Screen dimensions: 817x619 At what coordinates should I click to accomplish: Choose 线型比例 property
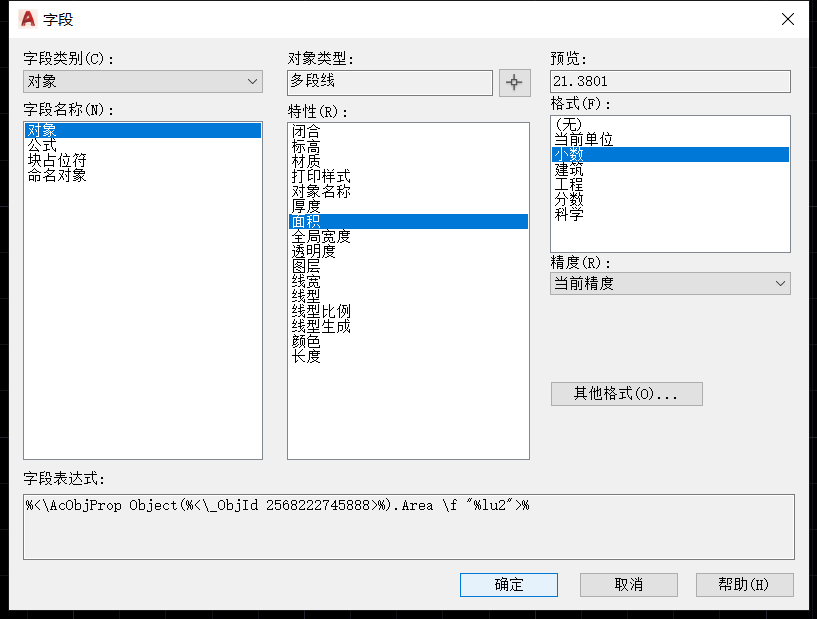(408, 312)
